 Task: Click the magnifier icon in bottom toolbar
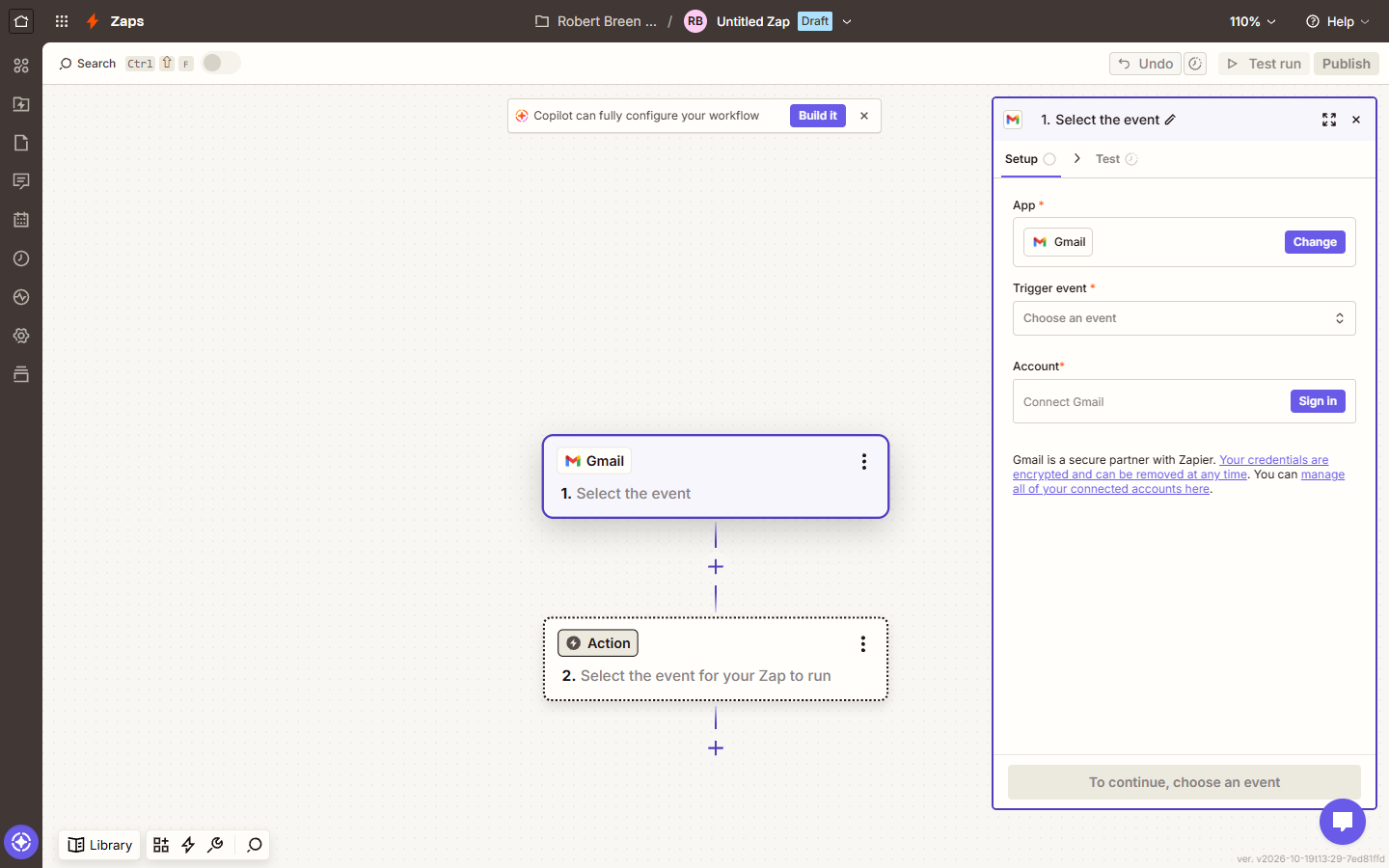(x=255, y=845)
